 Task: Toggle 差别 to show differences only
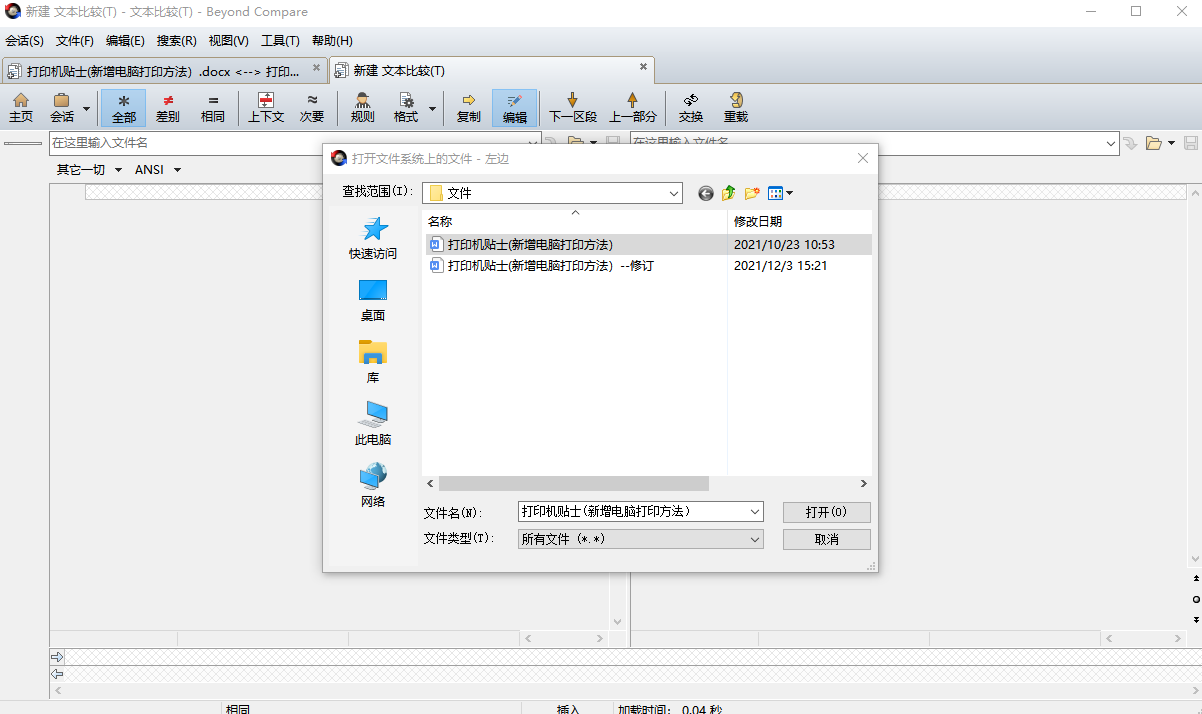pos(167,107)
